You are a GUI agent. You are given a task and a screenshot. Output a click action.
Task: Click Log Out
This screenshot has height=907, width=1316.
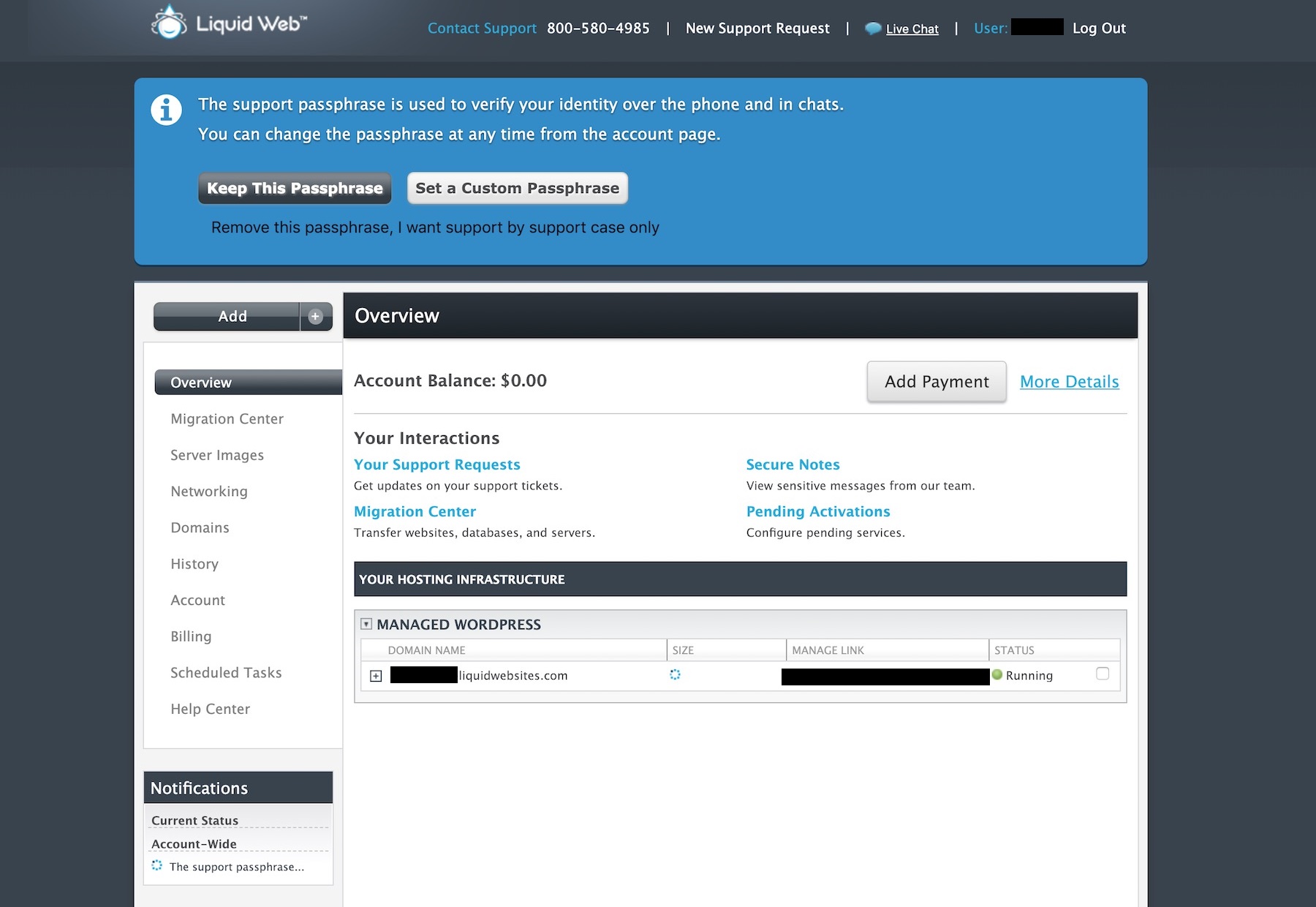pos(1099,29)
